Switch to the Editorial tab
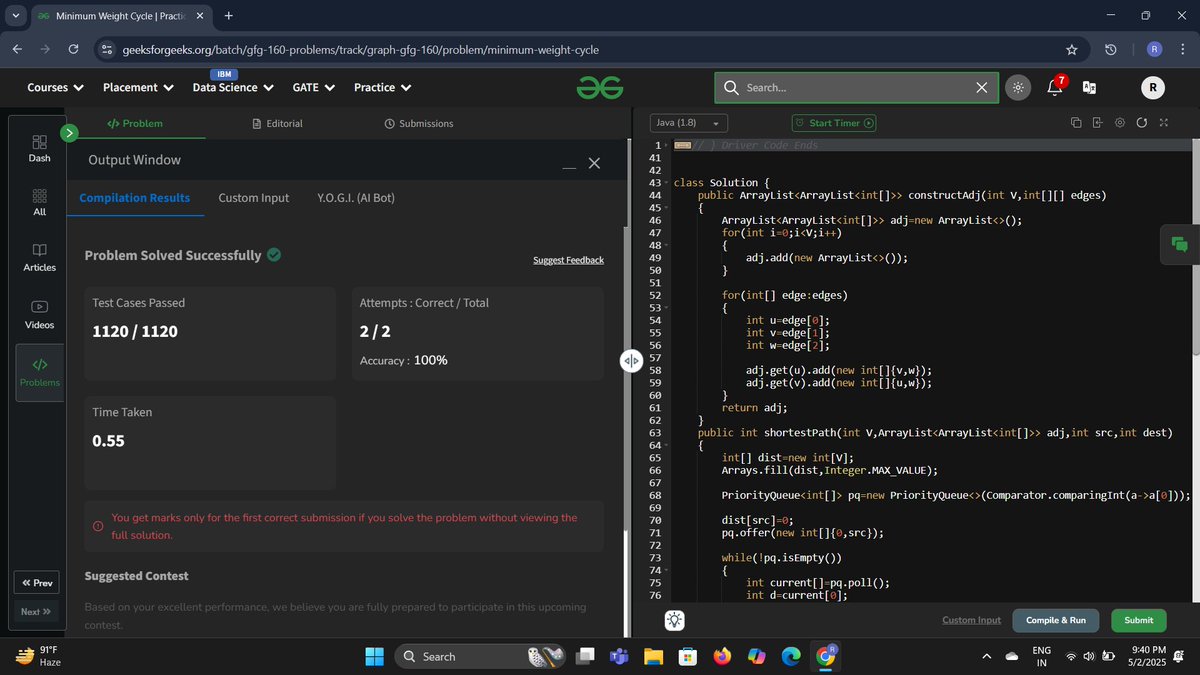Viewport: 1200px width, 675px height. tap(277, 123)
